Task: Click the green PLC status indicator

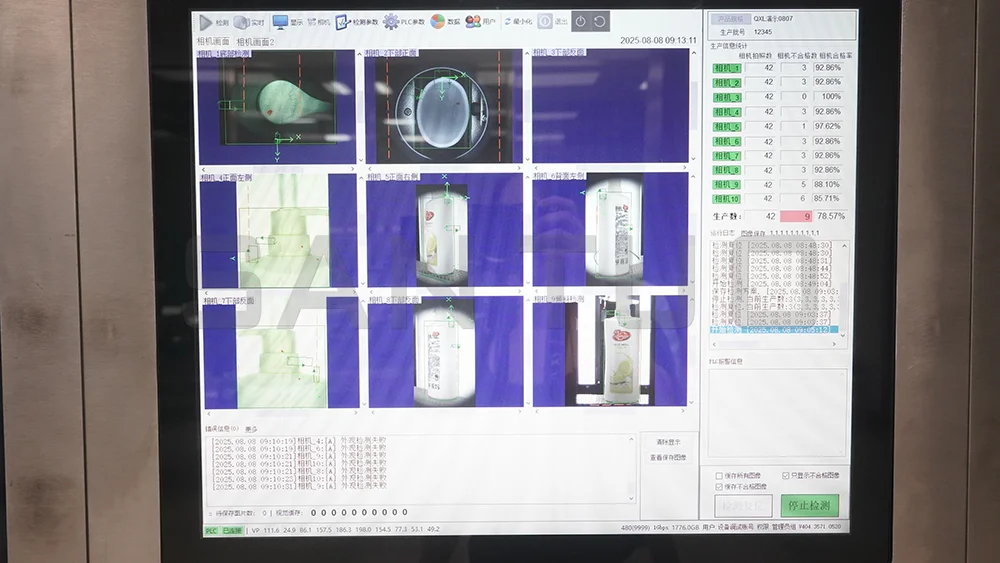Action: click(211, 530)
